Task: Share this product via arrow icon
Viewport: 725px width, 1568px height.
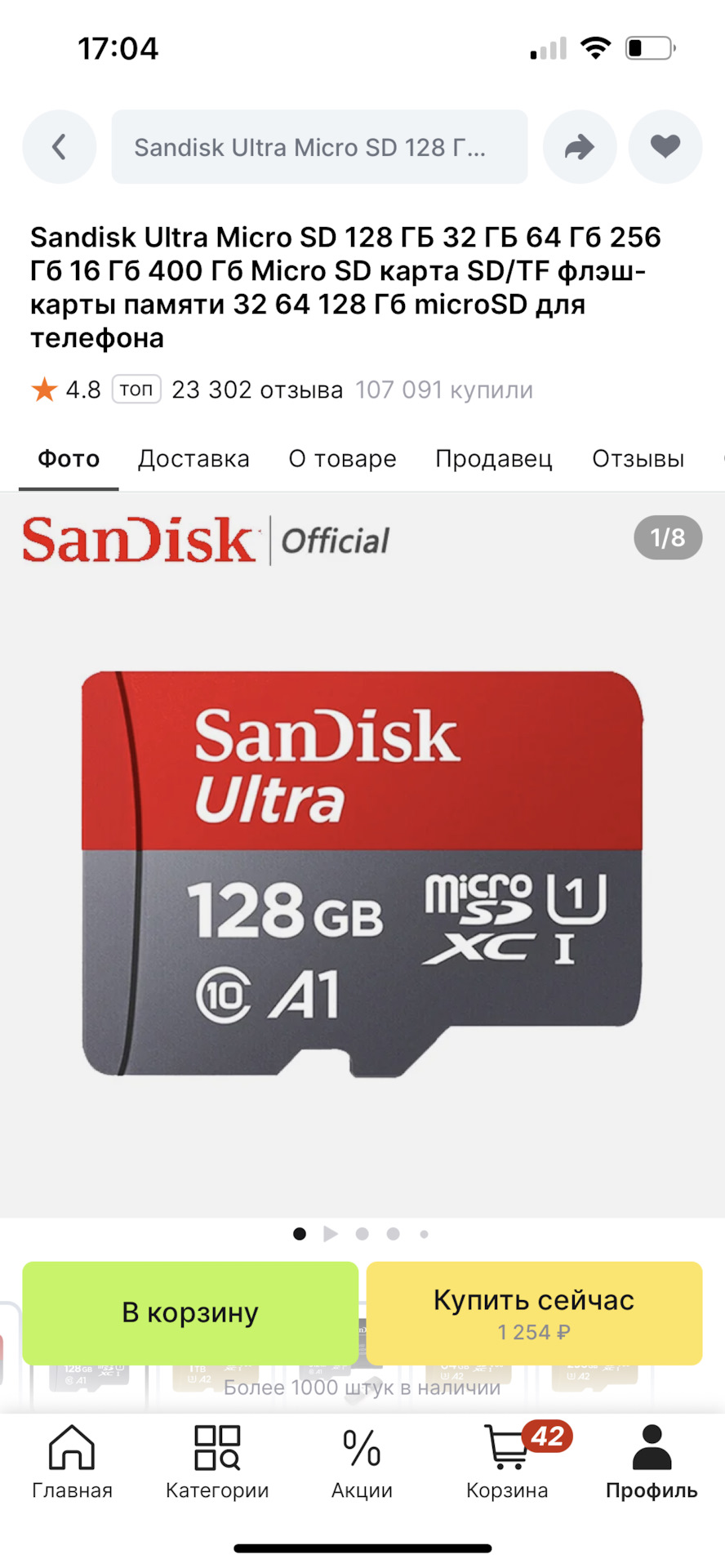Action: (x=580, y=147)
